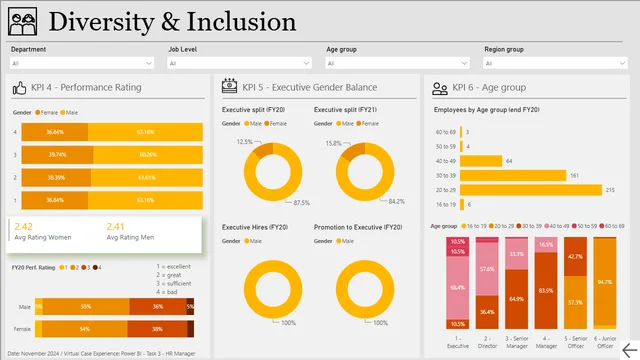Screen dimensions: 640x360
Task: Click the 16 to 19 bar showing 6
Action: (x=462, y=204)
